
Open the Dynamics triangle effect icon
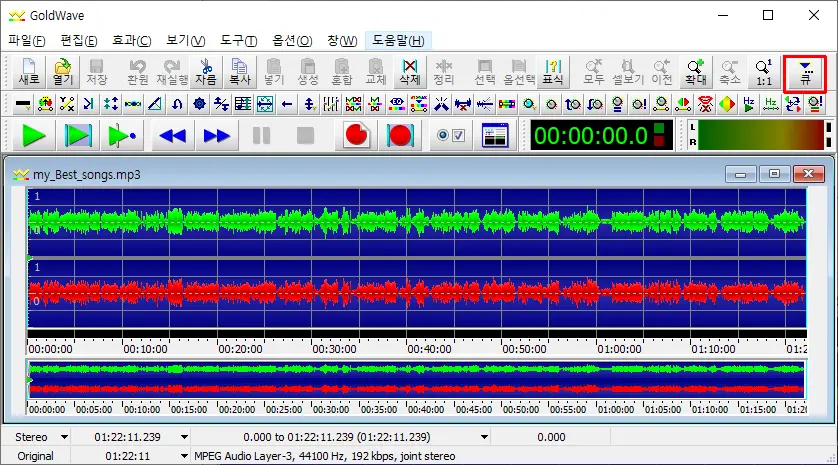(155, 104)
